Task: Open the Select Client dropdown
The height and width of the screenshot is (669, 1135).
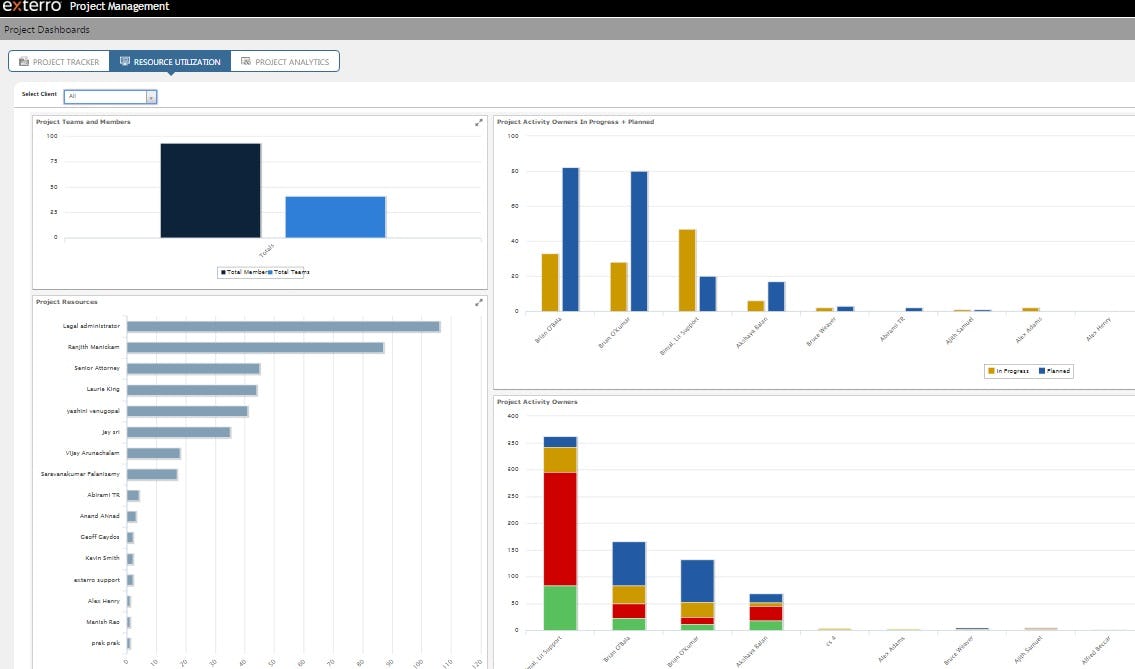Action: pyautogui.click(x=152, y=95)
